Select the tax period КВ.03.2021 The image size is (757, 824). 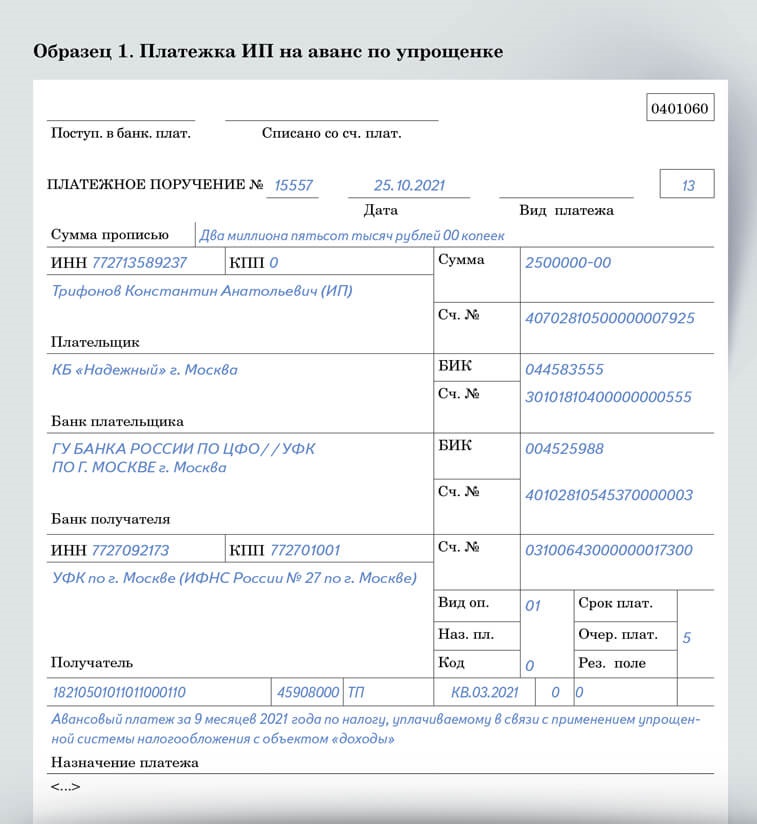tap(485, 692)
